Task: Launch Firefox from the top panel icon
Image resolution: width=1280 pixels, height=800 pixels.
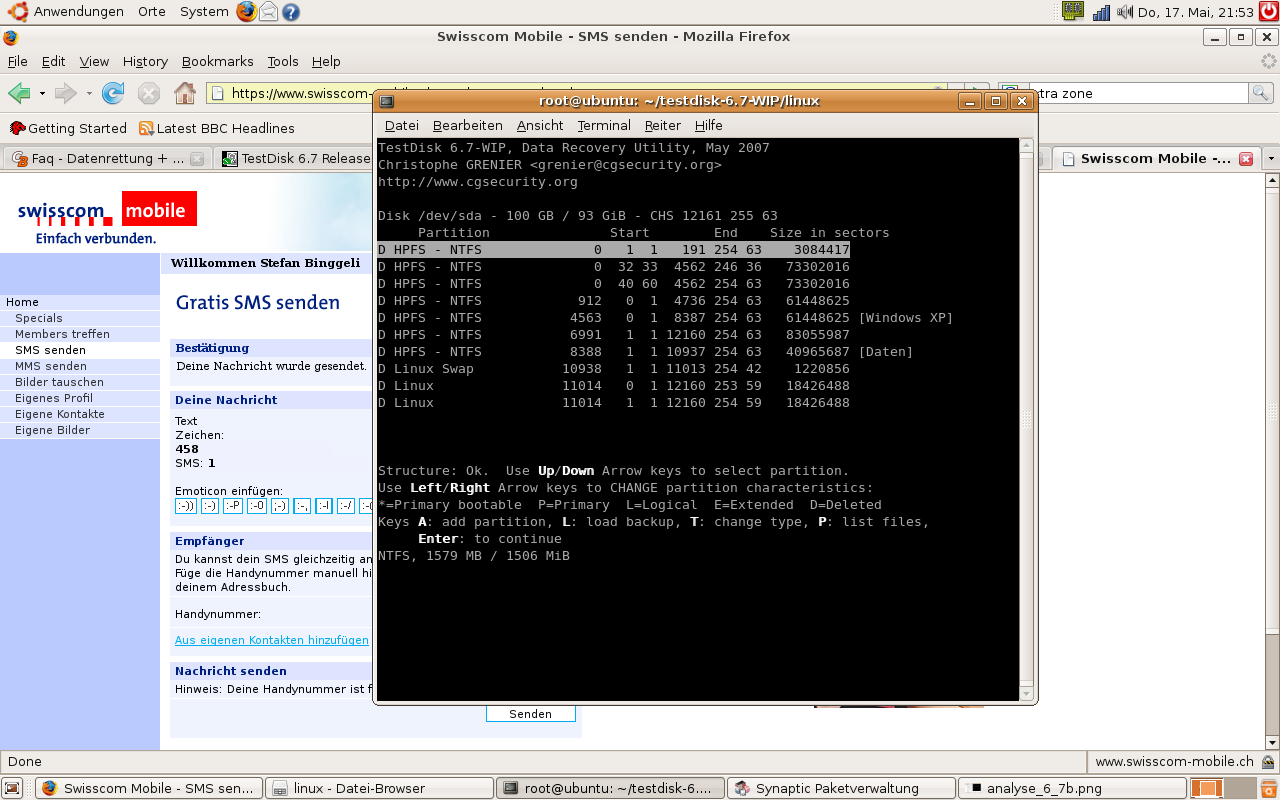Action: click(246, 12)
